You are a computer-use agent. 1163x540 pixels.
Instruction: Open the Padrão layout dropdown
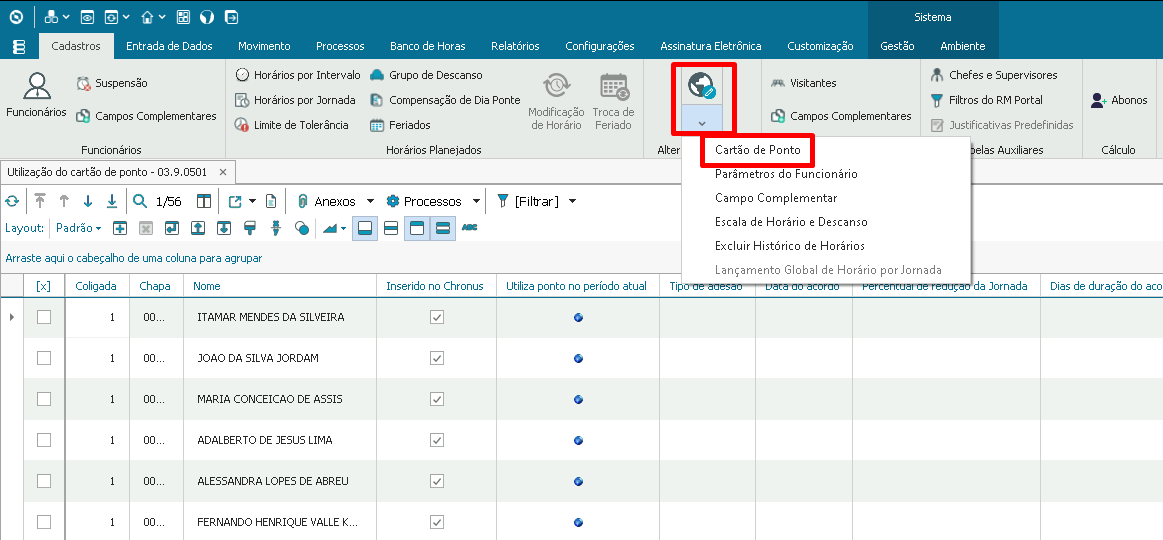pos(79,228)
